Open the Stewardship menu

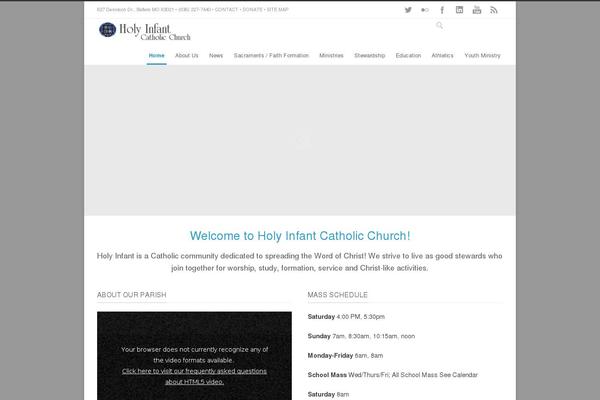click(x=370, y=56)
